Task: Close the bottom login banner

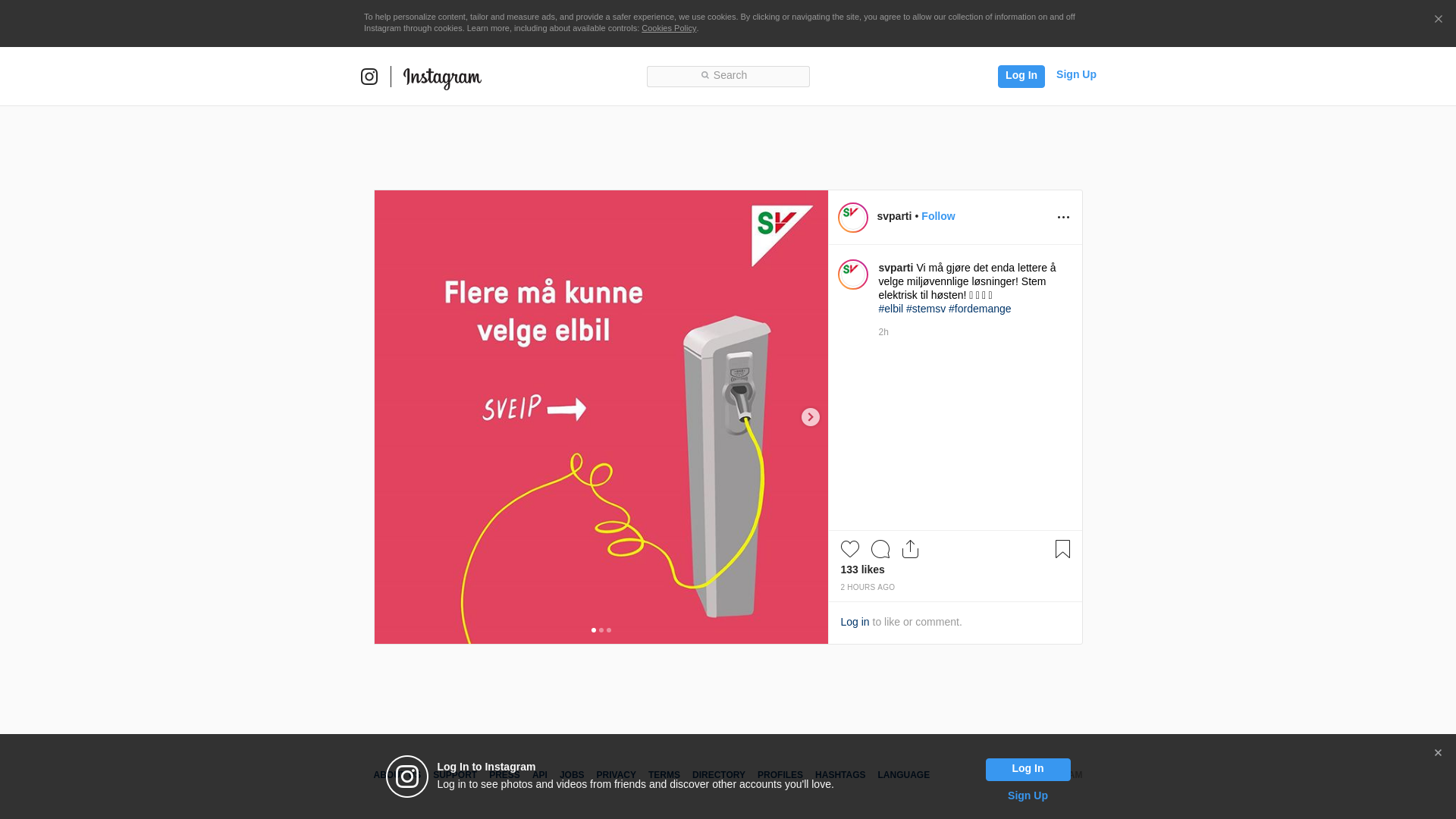Action: (1438, 753)
